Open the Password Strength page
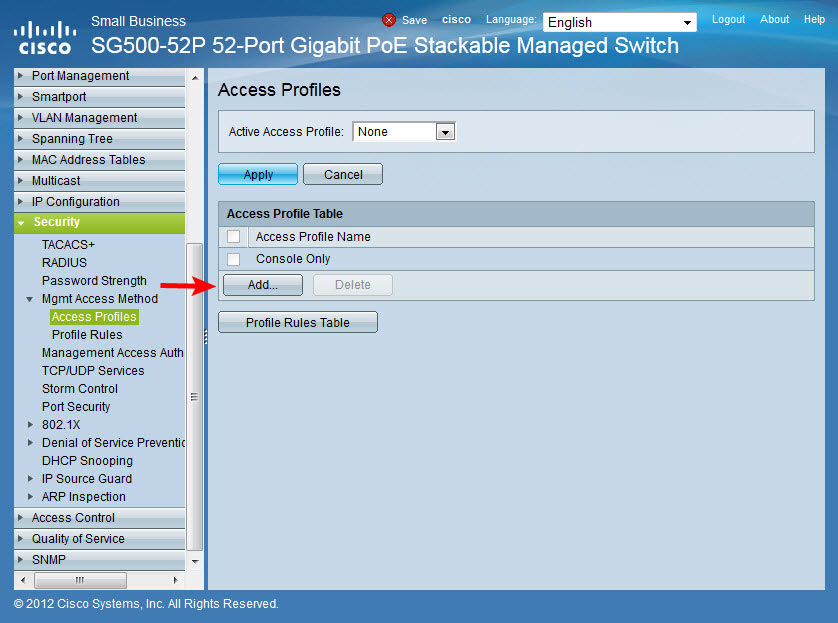Screen dimensions: 838x623 click(x=94, y=281)
